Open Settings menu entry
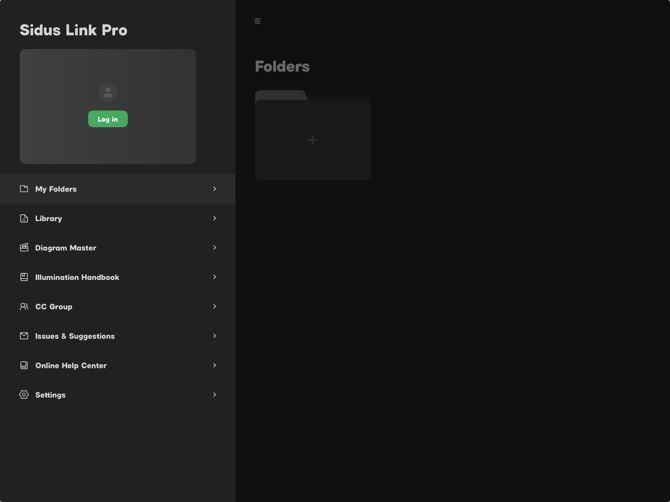The width and height of the screenshot is (670, 502). (118, 395)
